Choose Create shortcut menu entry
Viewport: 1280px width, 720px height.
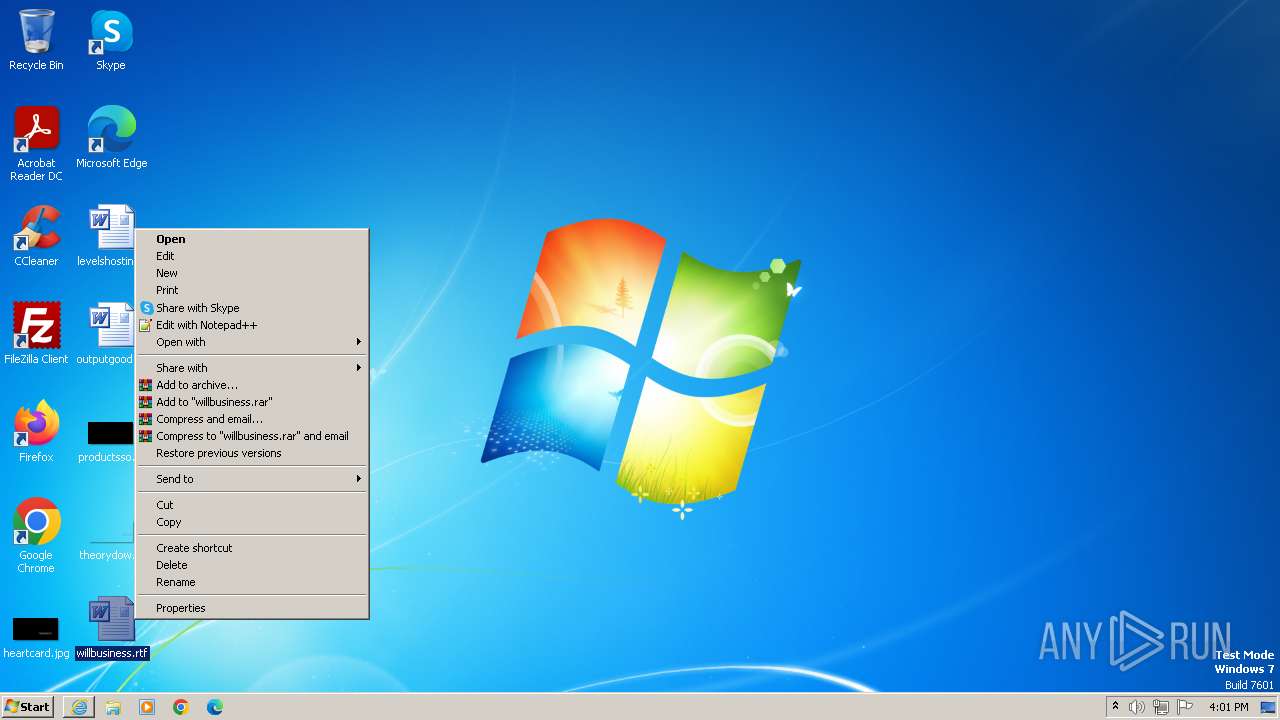(x=252, y=548)
